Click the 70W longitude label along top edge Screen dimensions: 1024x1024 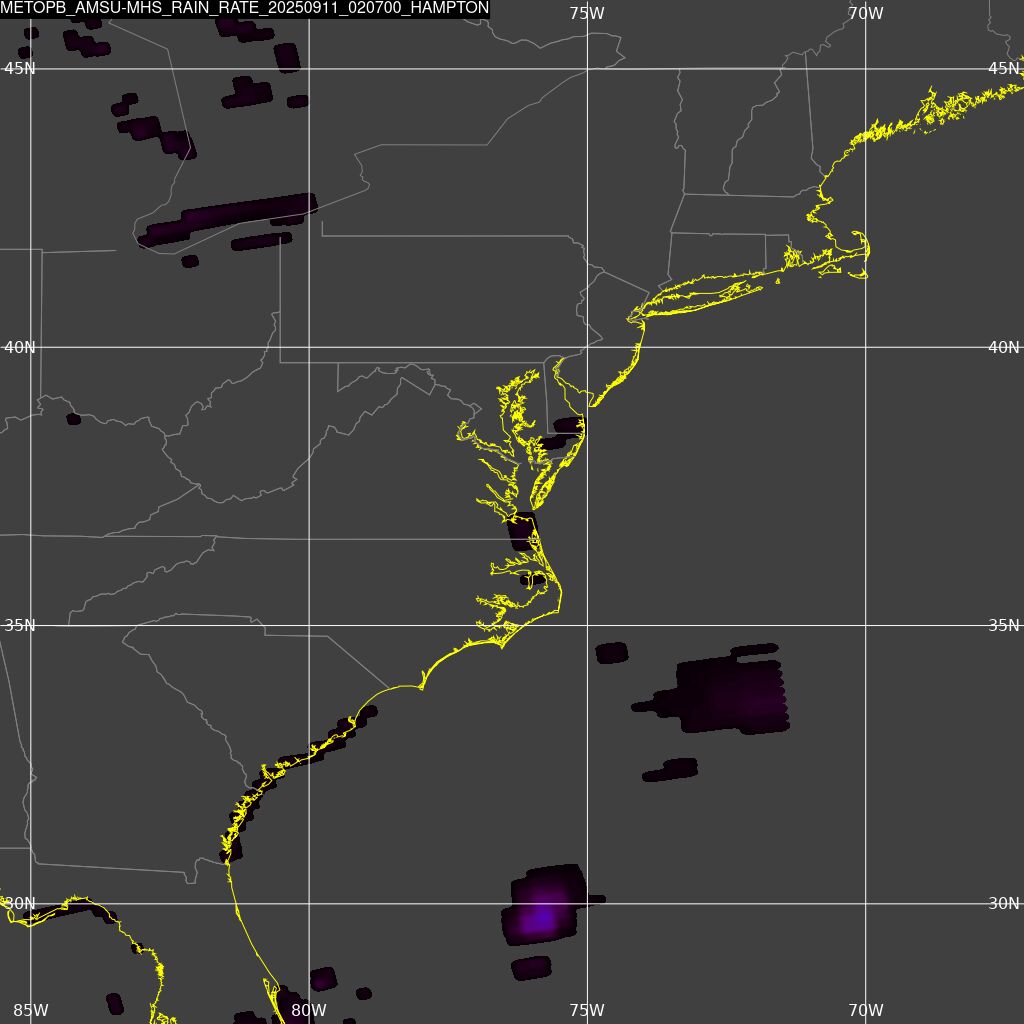point(866,13)
